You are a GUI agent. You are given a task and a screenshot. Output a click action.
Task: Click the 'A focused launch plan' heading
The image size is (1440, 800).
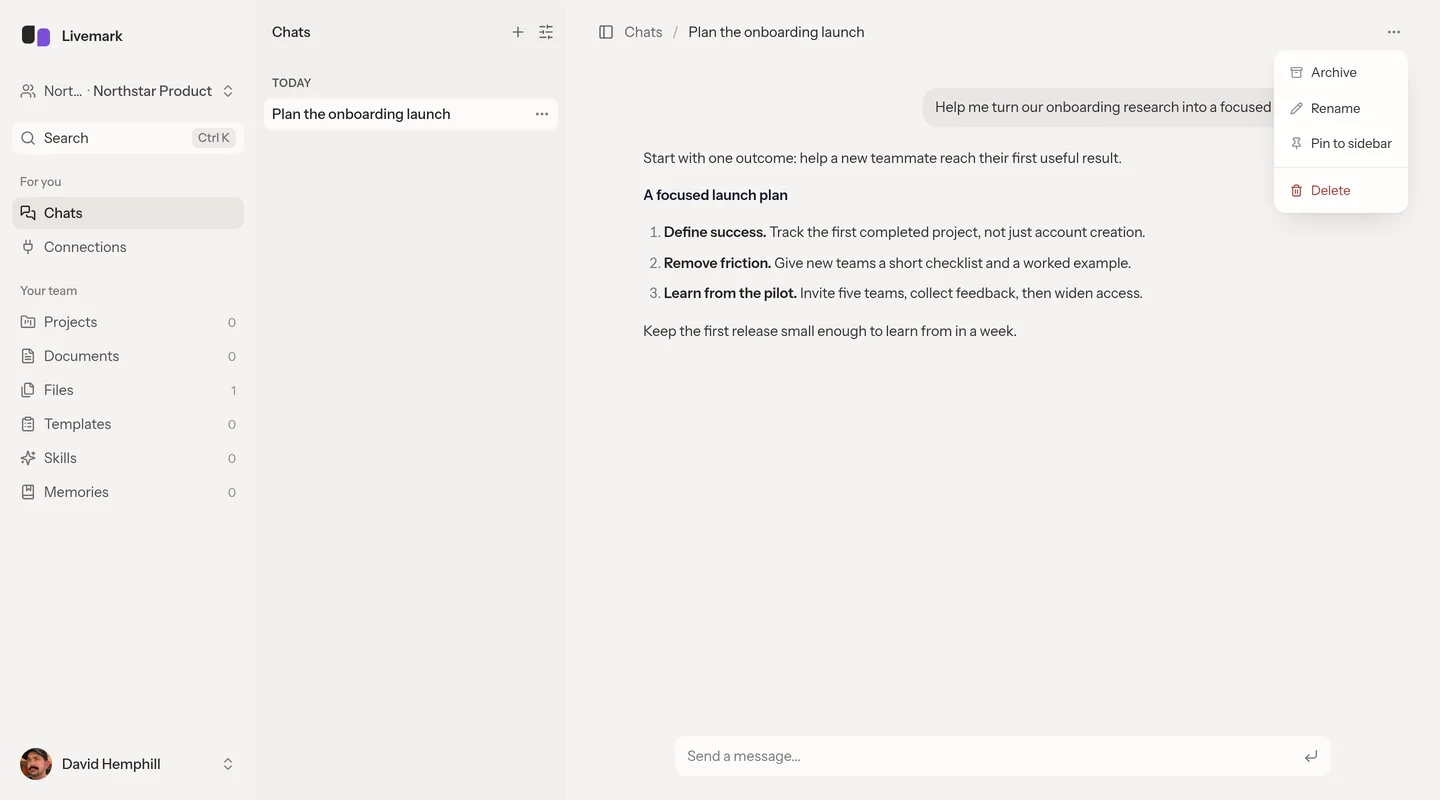click(x=716, y=195)
